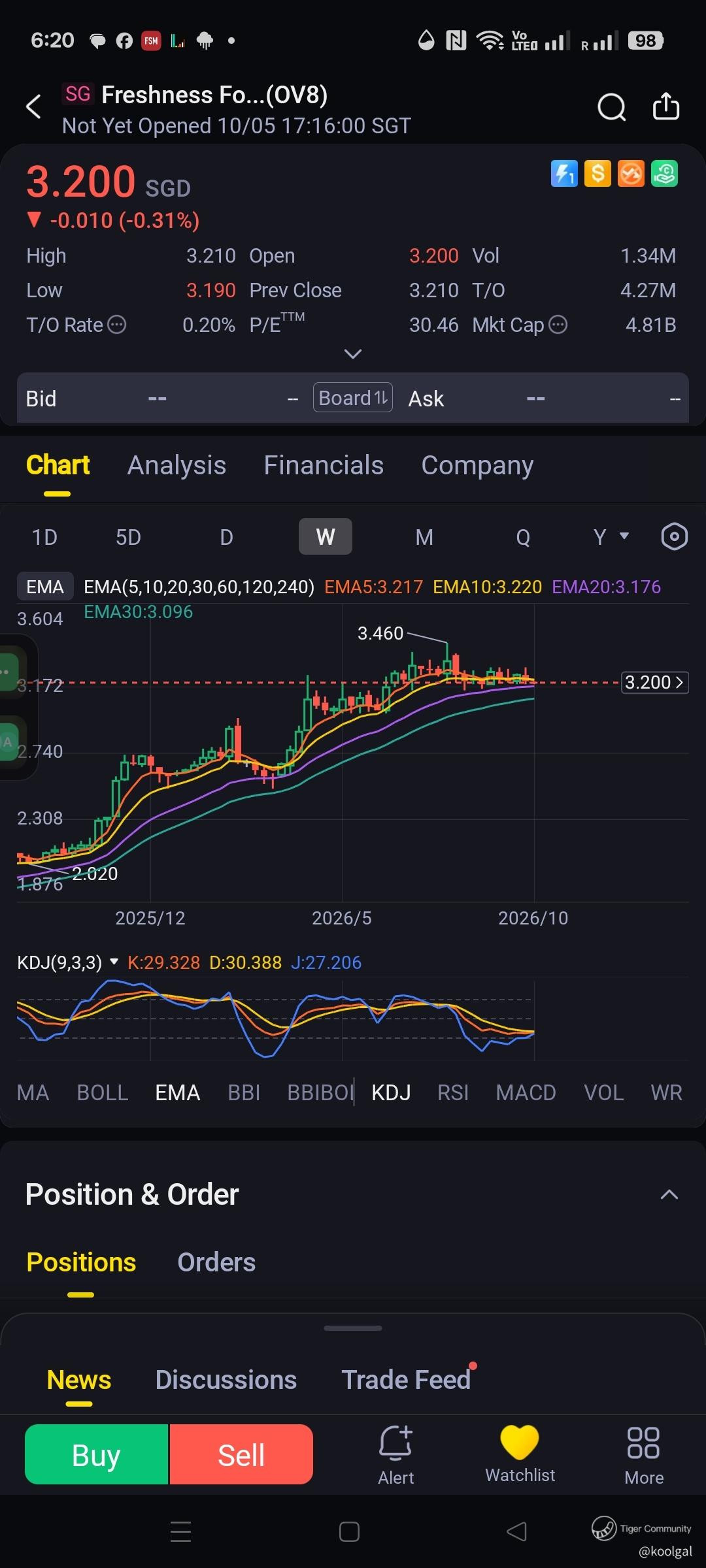
Task: Tap the red Sell button
Action: (241, 1454)
